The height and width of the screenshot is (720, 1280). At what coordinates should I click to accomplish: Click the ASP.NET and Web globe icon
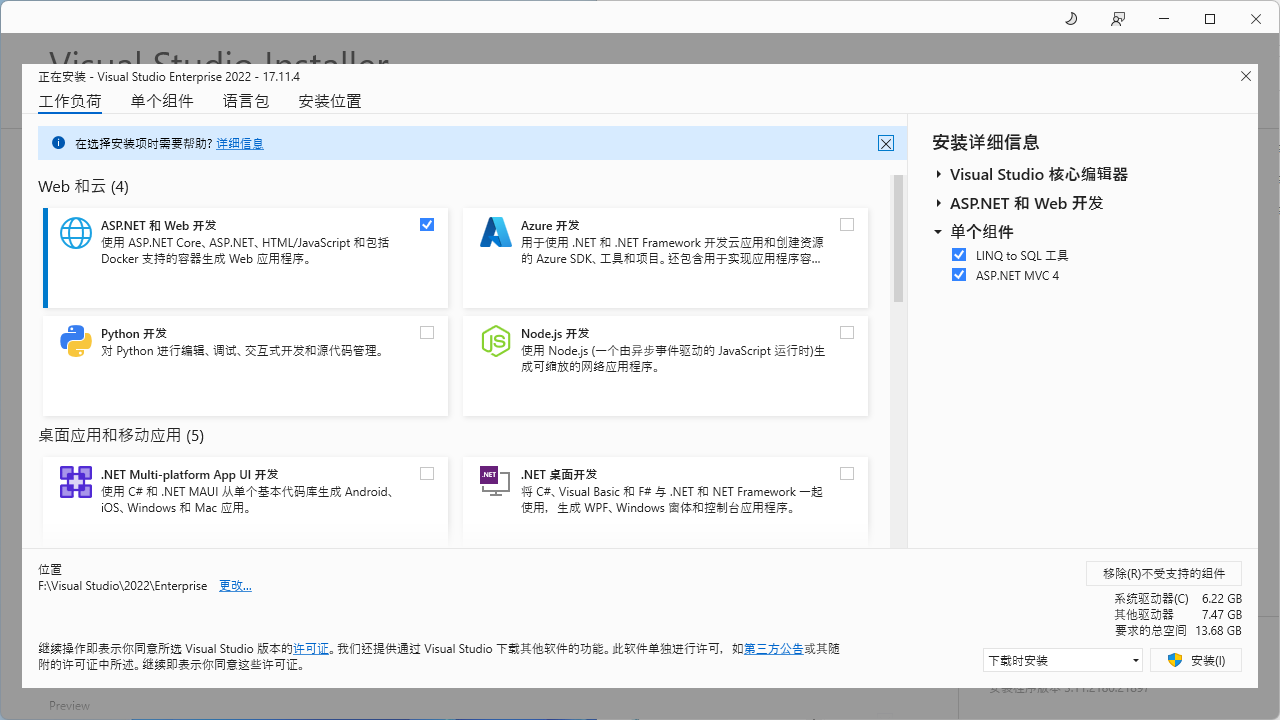pyautogui.click(x=76, y=232)
